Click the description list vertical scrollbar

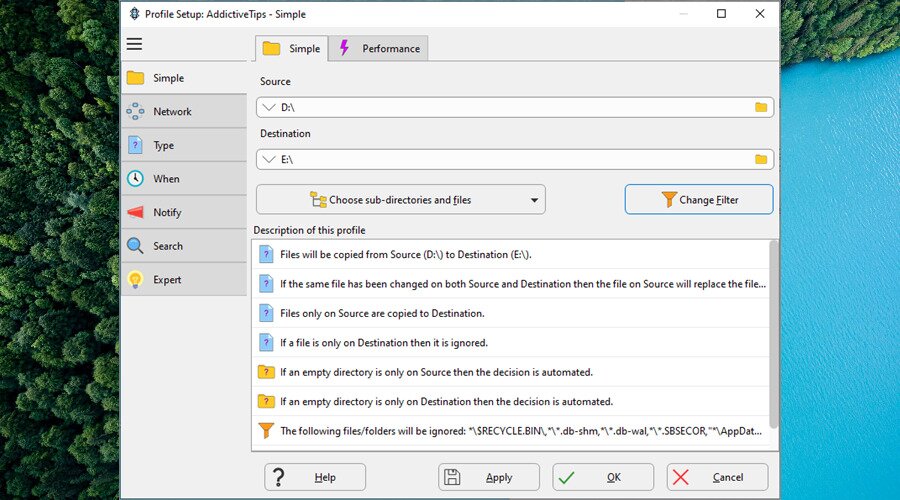point(774,334)
